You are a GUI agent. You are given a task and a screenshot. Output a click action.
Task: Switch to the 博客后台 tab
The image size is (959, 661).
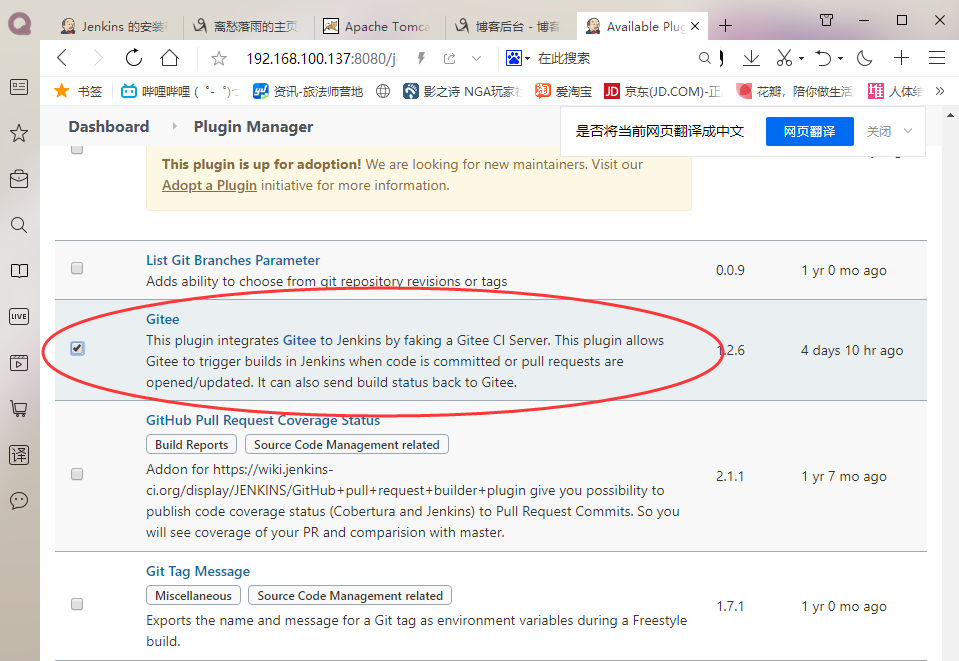click(508, 26)
